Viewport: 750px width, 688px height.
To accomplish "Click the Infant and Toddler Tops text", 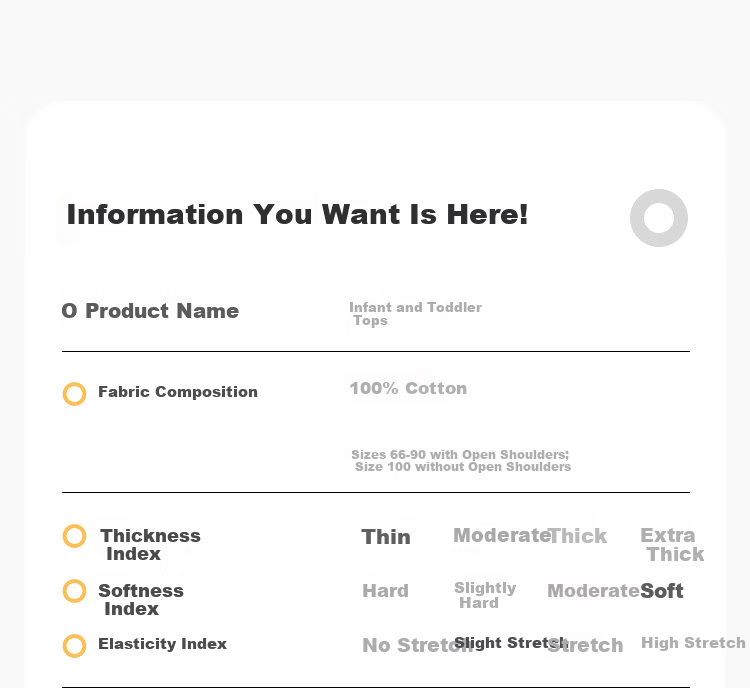I will (416, 314).
